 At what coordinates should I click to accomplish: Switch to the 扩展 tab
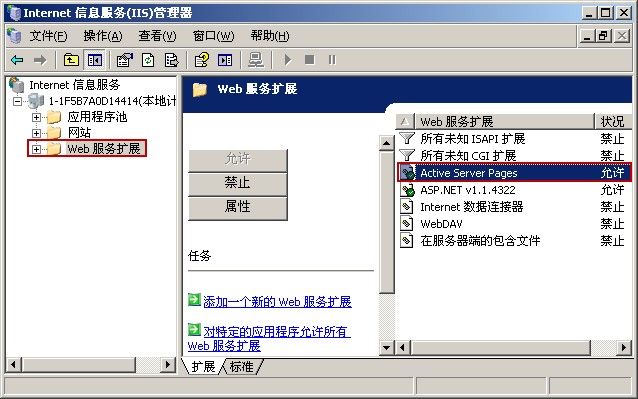[203, 366]
